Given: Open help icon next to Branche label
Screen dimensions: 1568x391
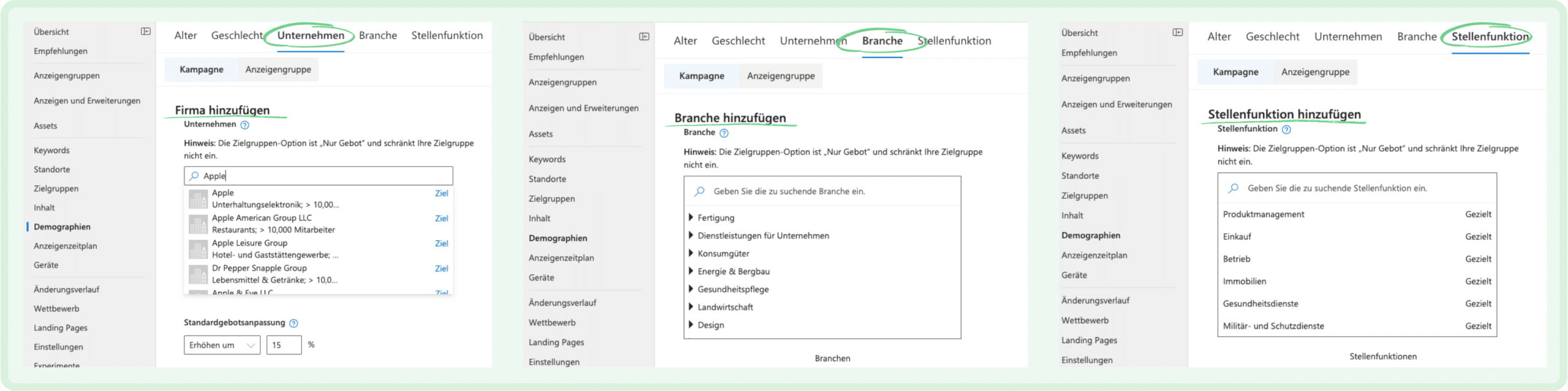Looking at the screenshot, I should [724, 133].
